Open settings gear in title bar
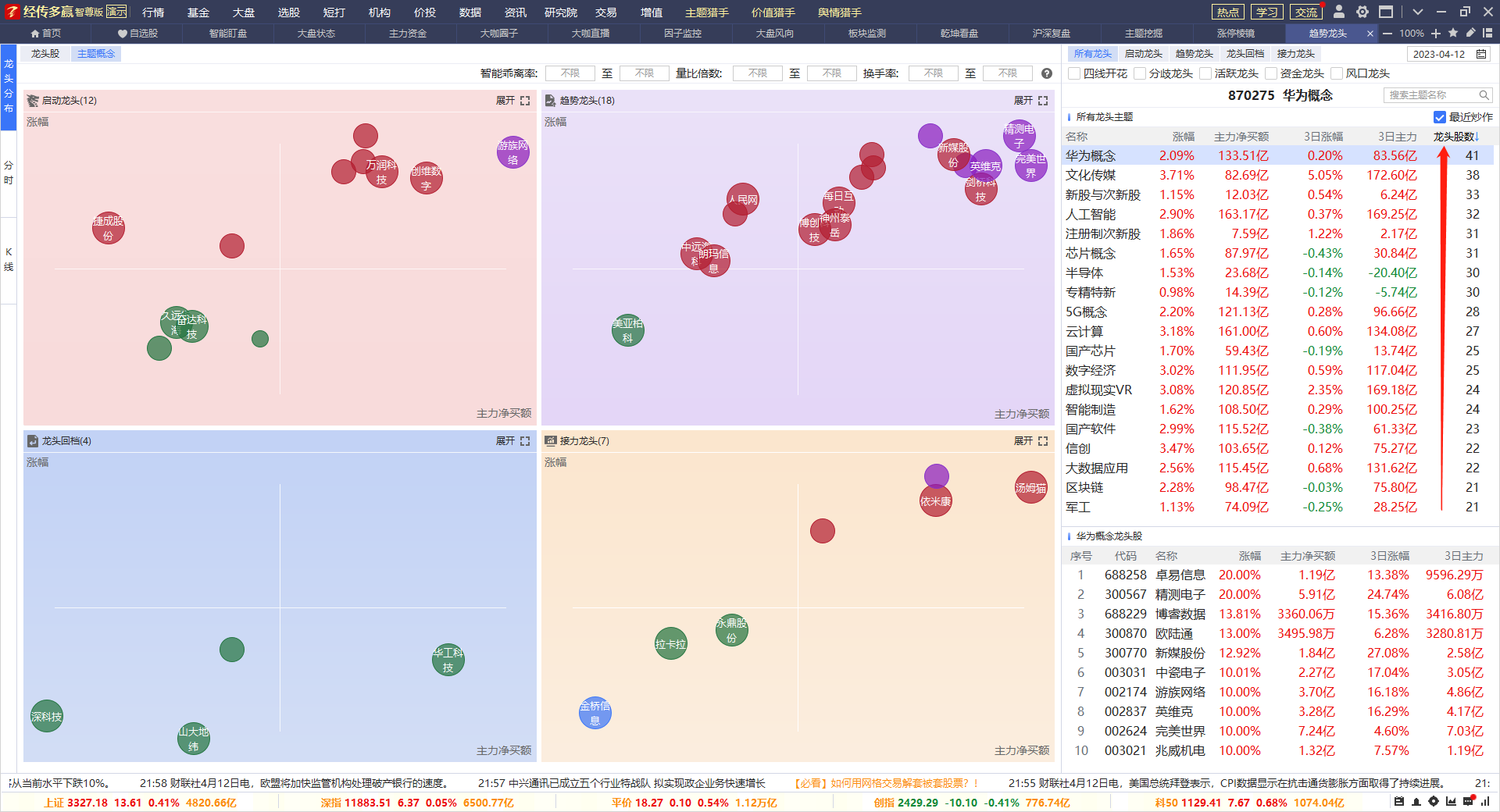 [1362, 12]
